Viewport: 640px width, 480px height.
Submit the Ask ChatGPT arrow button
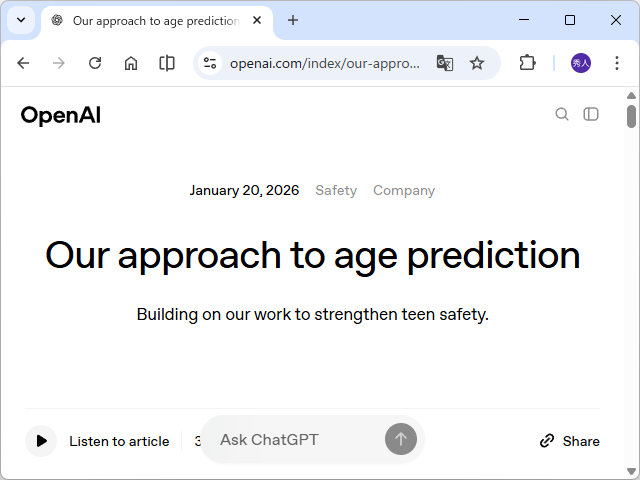pos(401,439)
